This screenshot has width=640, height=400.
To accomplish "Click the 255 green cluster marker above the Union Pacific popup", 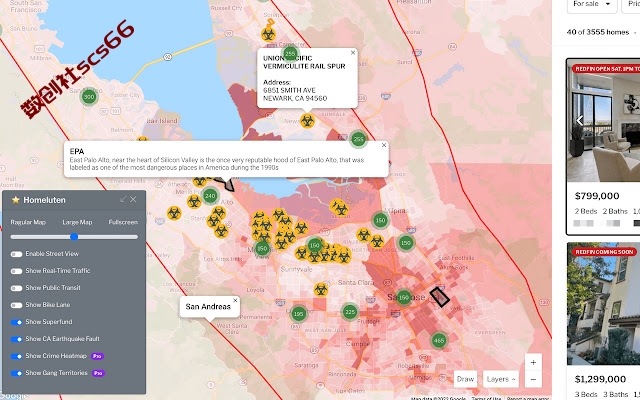I will coord(290,53).
